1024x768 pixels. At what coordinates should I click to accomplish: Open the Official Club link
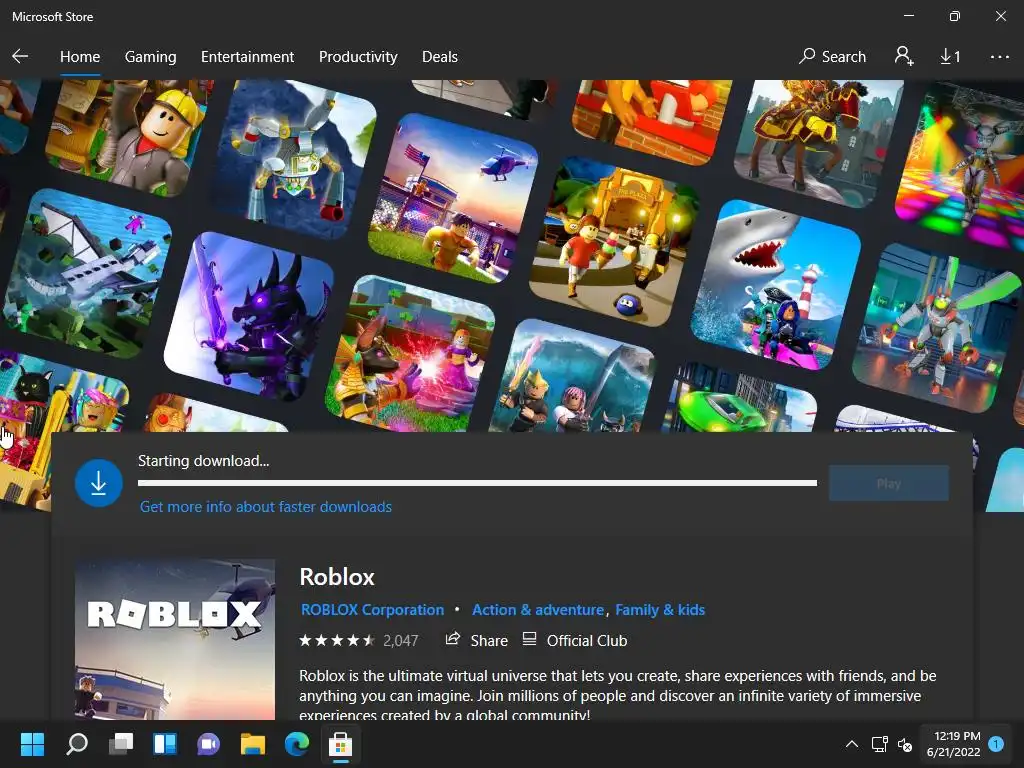coord(586,641)
